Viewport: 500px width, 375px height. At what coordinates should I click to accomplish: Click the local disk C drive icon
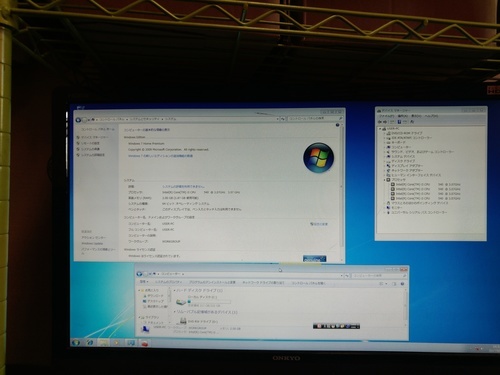point(181,302)
